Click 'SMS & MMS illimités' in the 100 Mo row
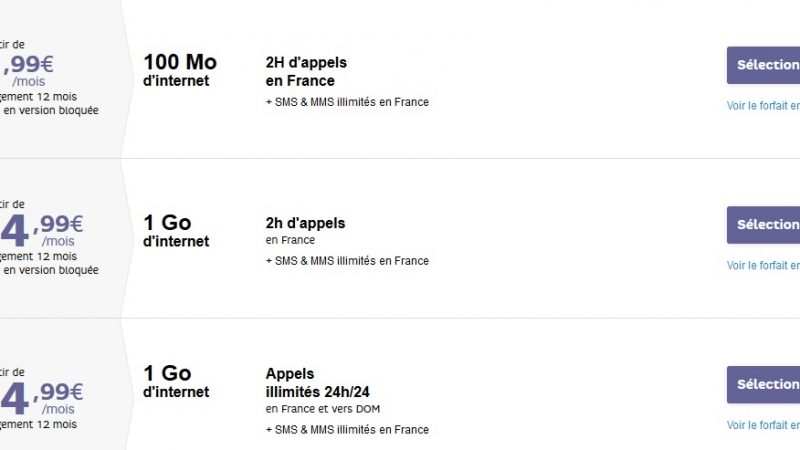This screenshot has height=450, width=800. click(x=347, y=102)
